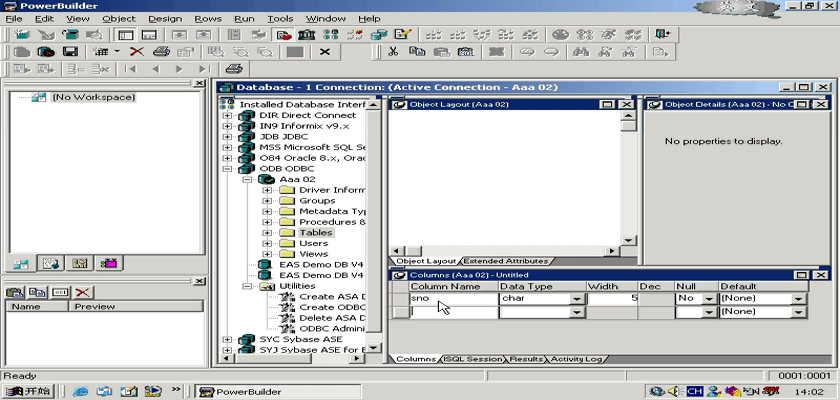Open the empty second-row Data Type dropdown
Viewport: 840px width, 400px height.
pos(576,313)
